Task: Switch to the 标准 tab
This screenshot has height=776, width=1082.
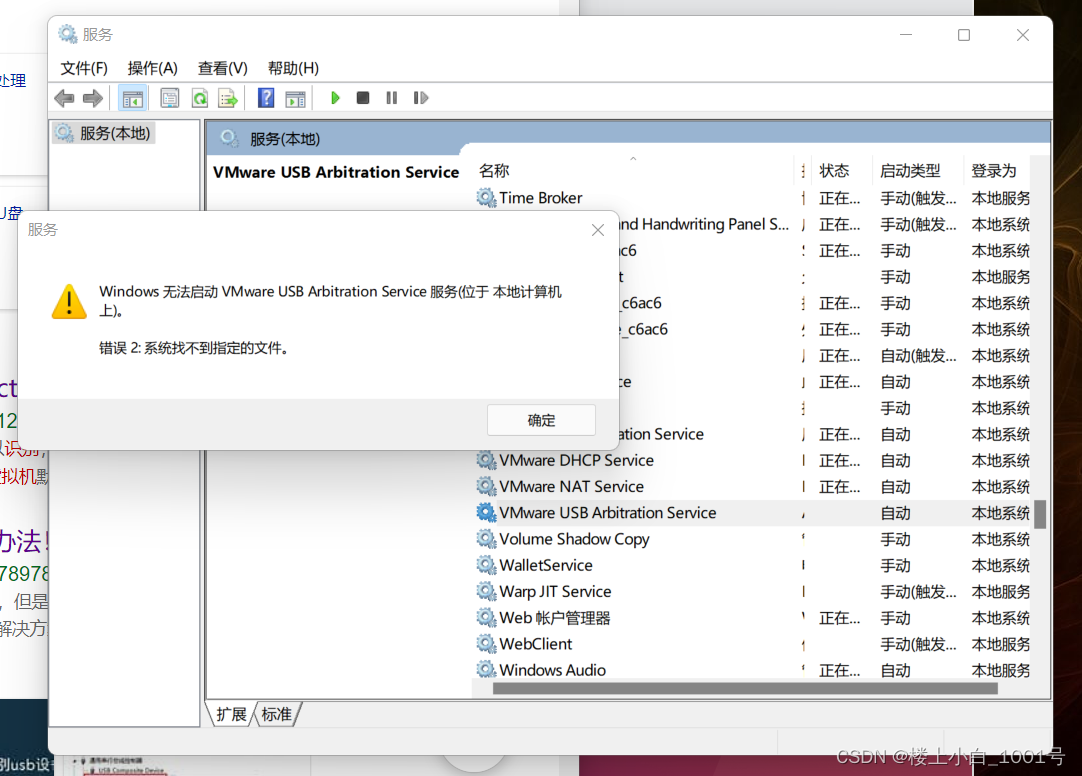Action: (277, 715)
